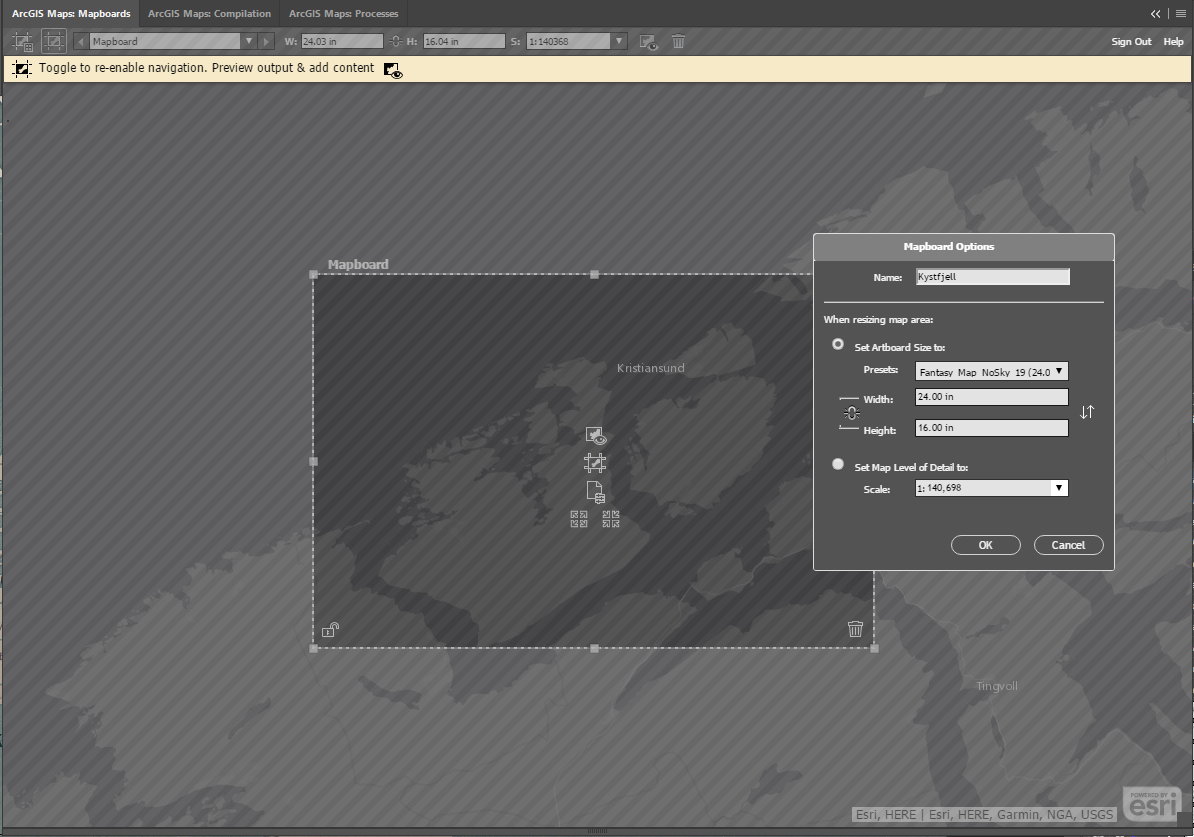Open the toolbar scale dropdown arrow
The height and width of the screenshot is (837, 1194).
tap(619, 41)
